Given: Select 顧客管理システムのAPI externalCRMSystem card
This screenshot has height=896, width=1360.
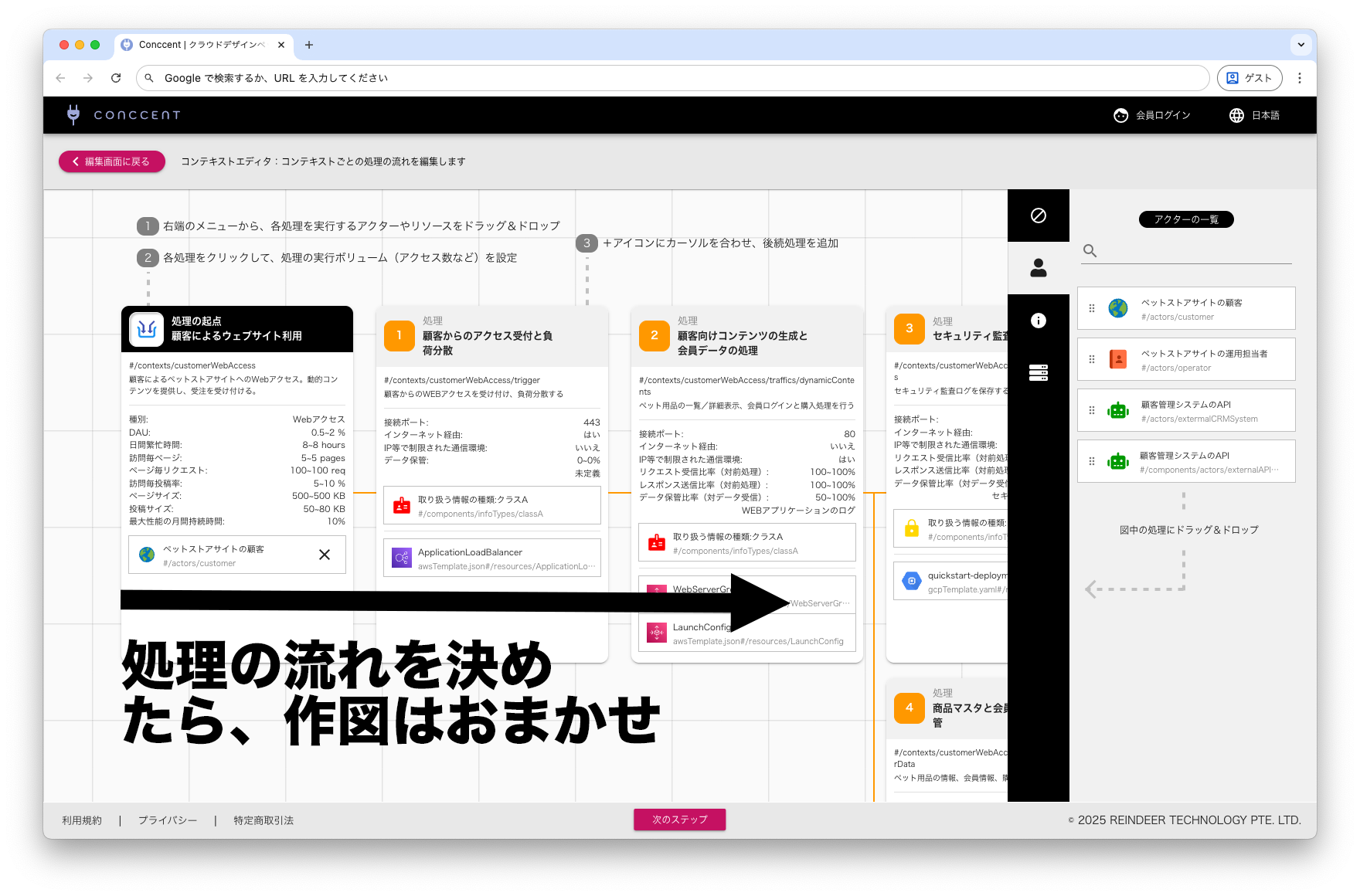Looking at the screenshot, I should click(x=1186, y=411).
